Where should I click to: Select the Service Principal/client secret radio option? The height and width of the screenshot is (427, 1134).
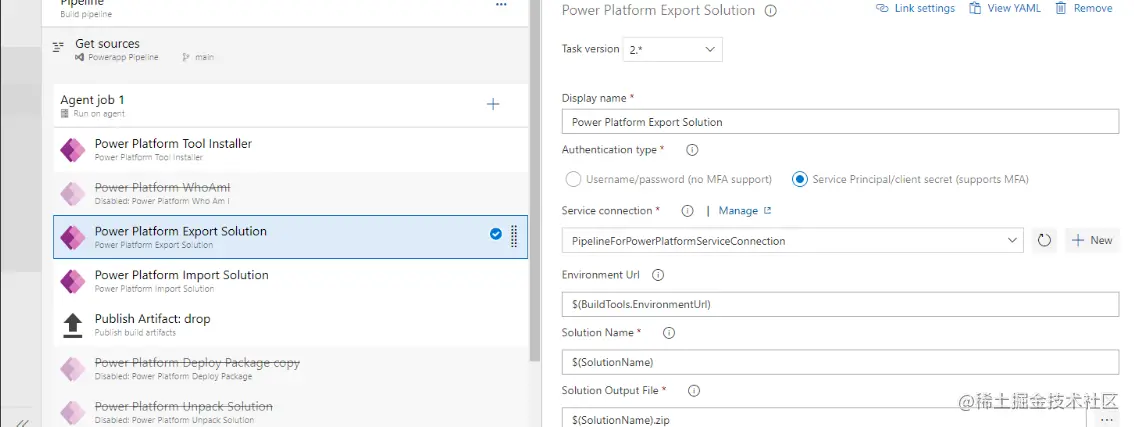pyautogui.click(x=799, y=179)
